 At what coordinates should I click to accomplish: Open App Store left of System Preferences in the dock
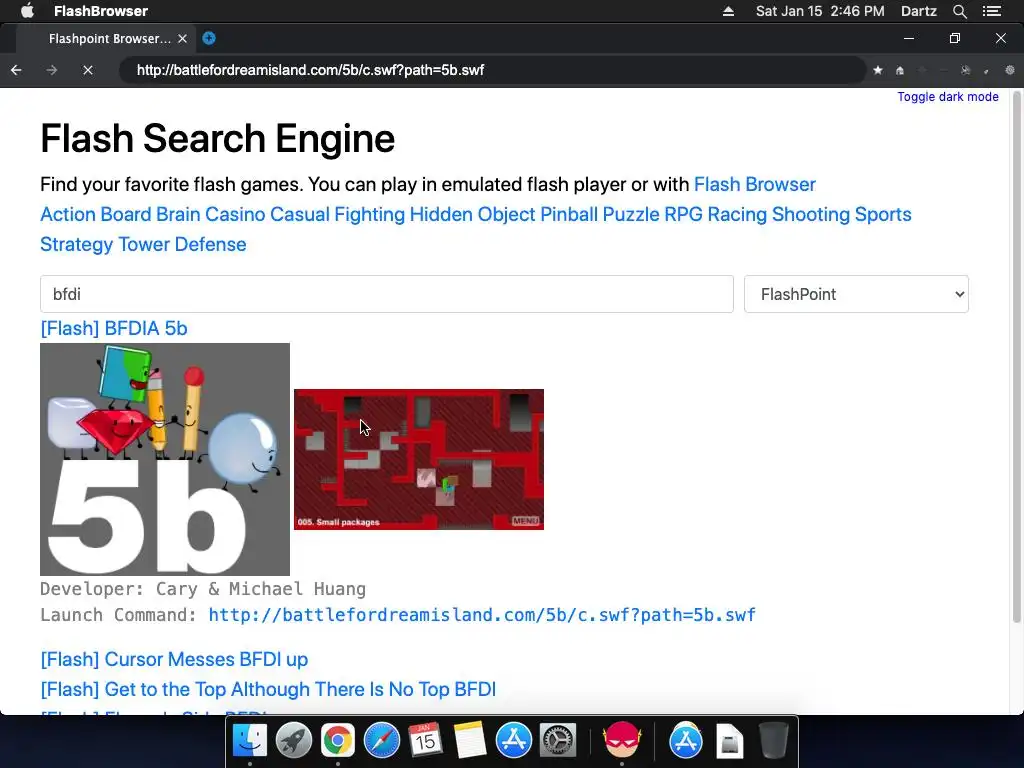pos(514,741)
